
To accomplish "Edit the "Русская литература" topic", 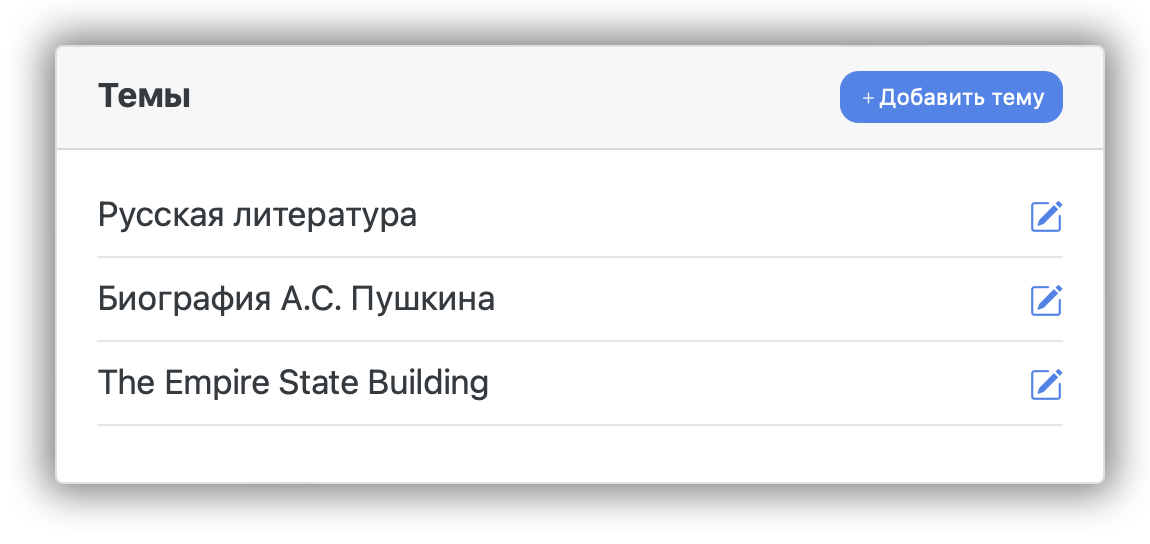I will point(1046,216).
